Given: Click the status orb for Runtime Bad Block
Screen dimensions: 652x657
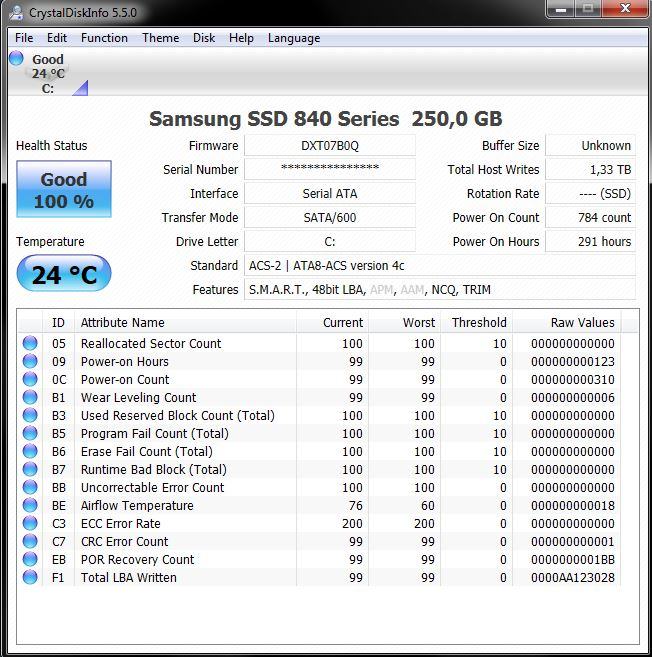Looking at the screenshot, I should 30,469.
